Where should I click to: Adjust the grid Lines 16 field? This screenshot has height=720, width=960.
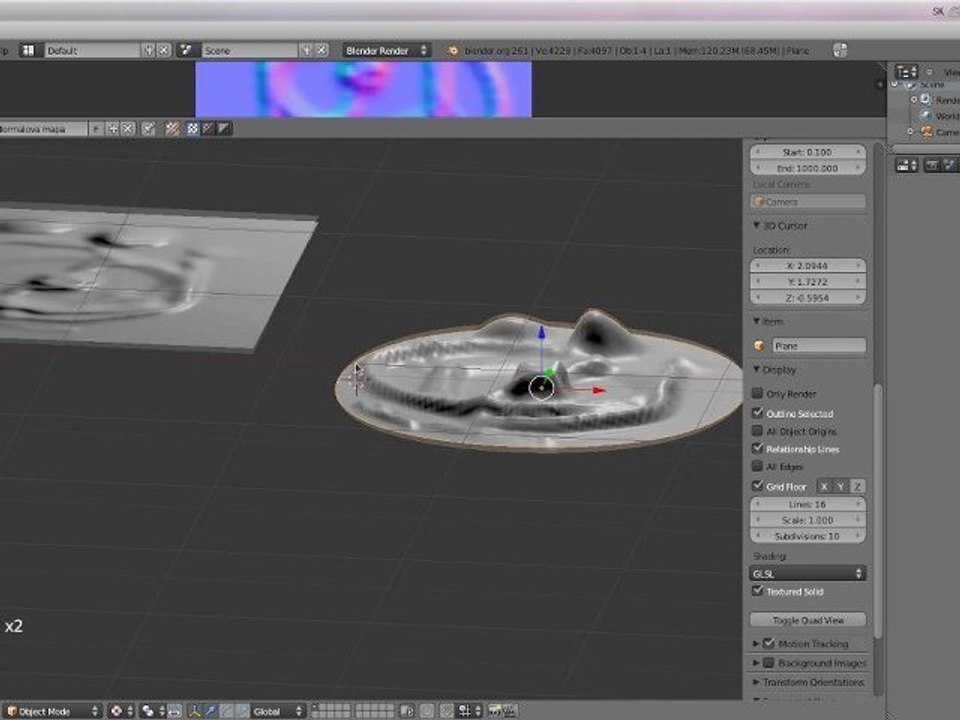click(808, 504)
